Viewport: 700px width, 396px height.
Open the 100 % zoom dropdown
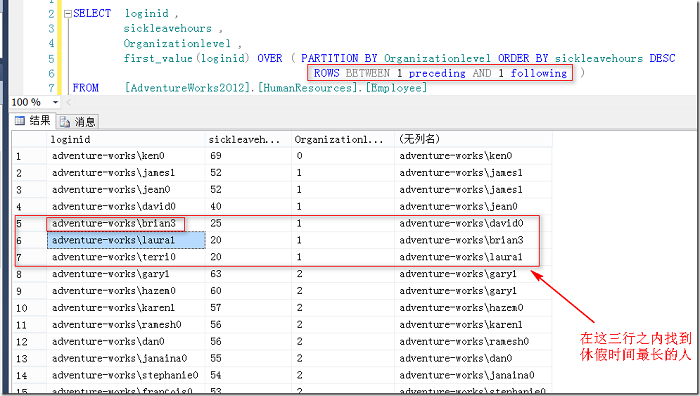[x=55, y=102]
